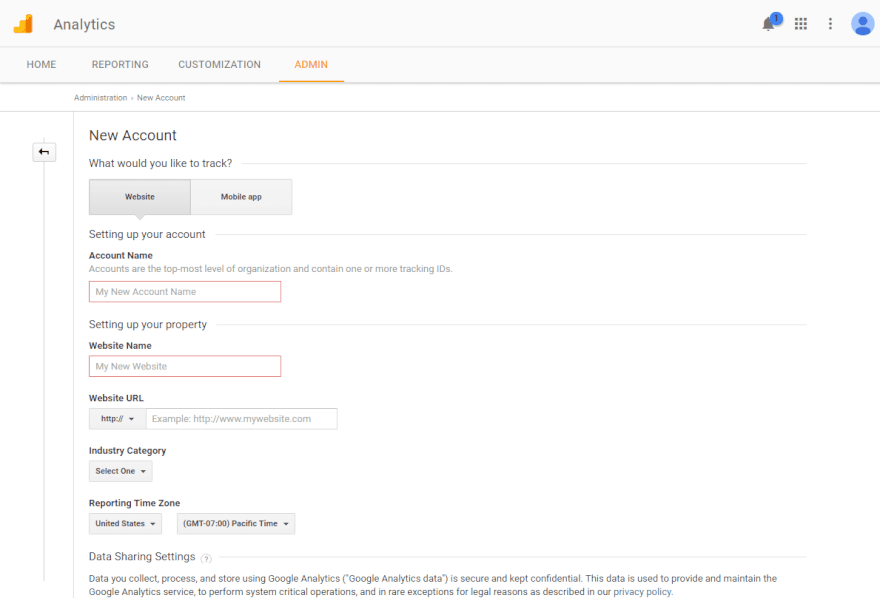
Task: Open the Pacific Time zone dropdown
Action: click(236, 524)
